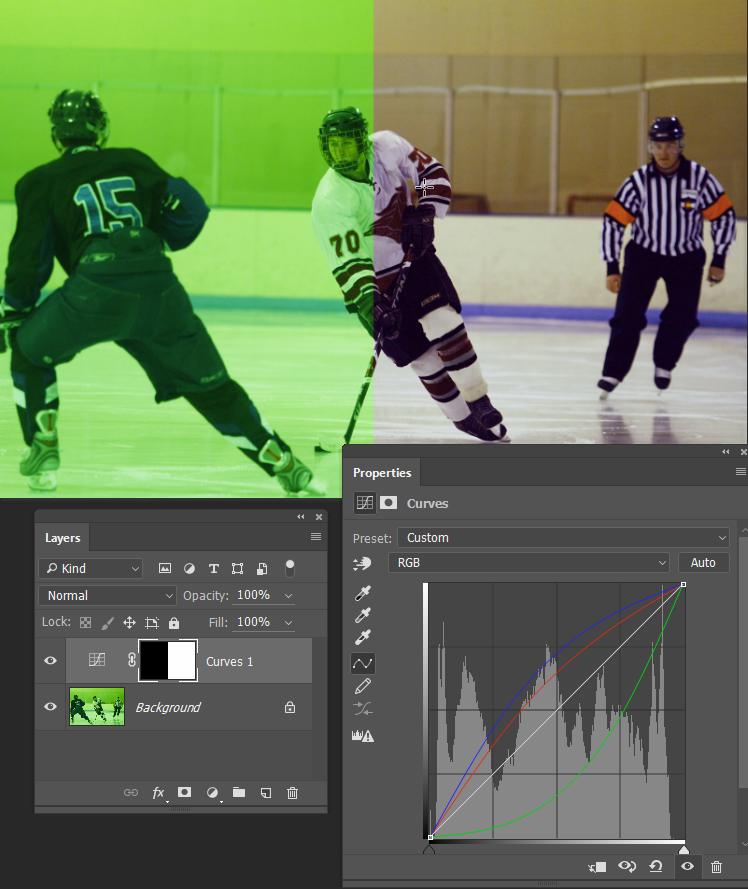Click the white point input slider
Image resolution: width=748 pixels, height=889 pixels.
(684, 849)
